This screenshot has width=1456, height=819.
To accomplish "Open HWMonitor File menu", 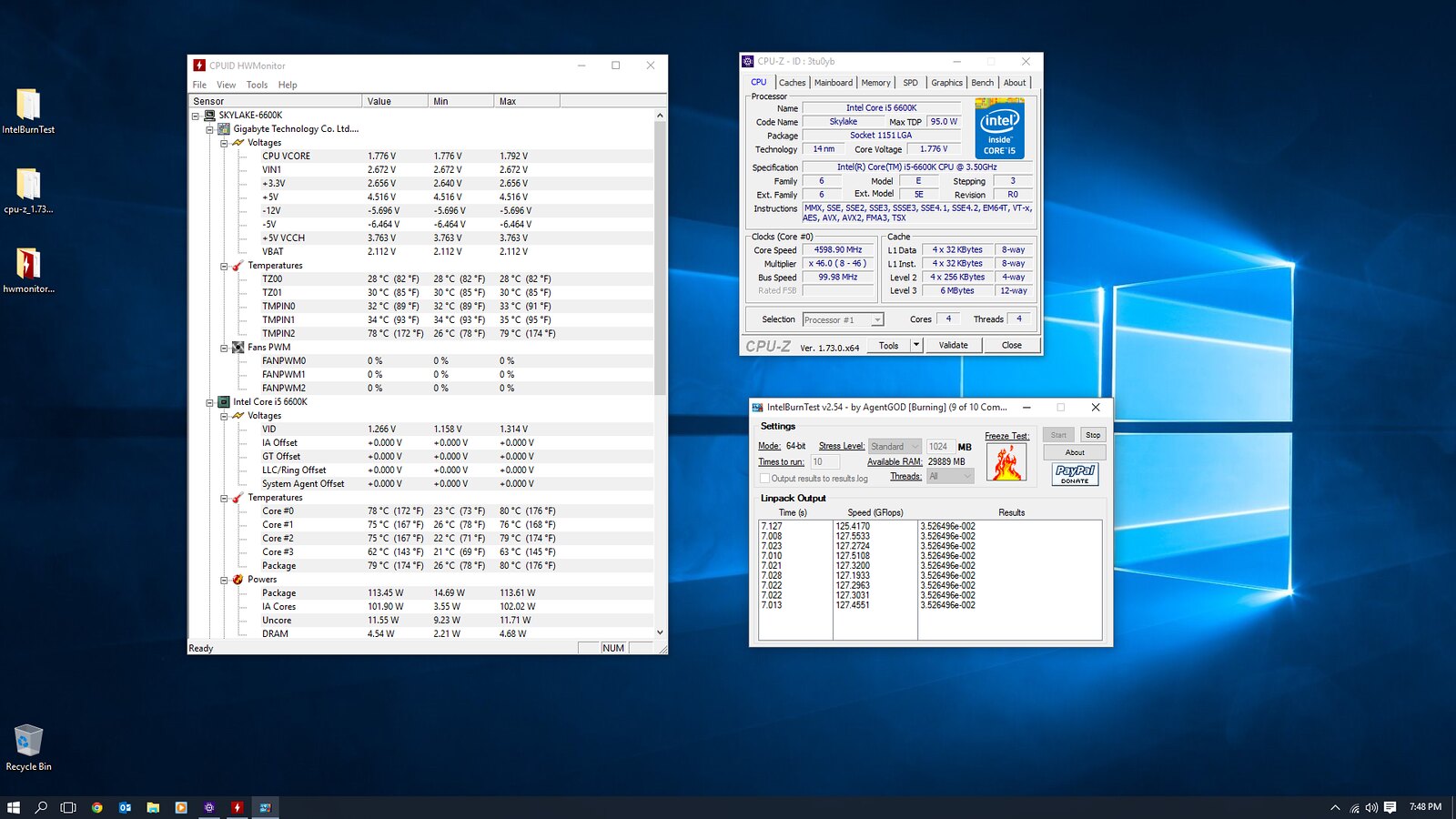I will (199, 85).
